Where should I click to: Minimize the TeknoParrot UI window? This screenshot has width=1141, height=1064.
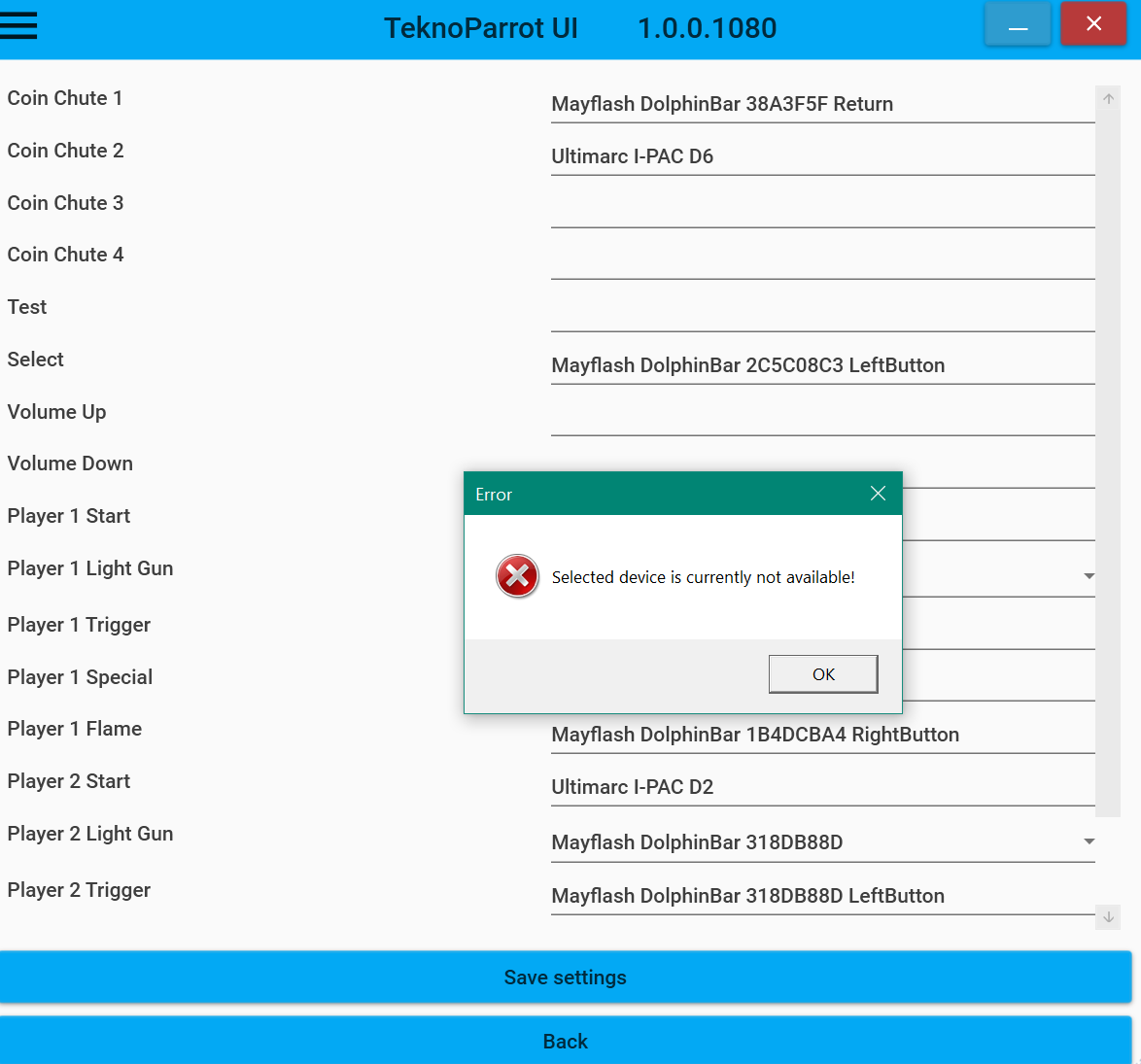point(1018,24)
